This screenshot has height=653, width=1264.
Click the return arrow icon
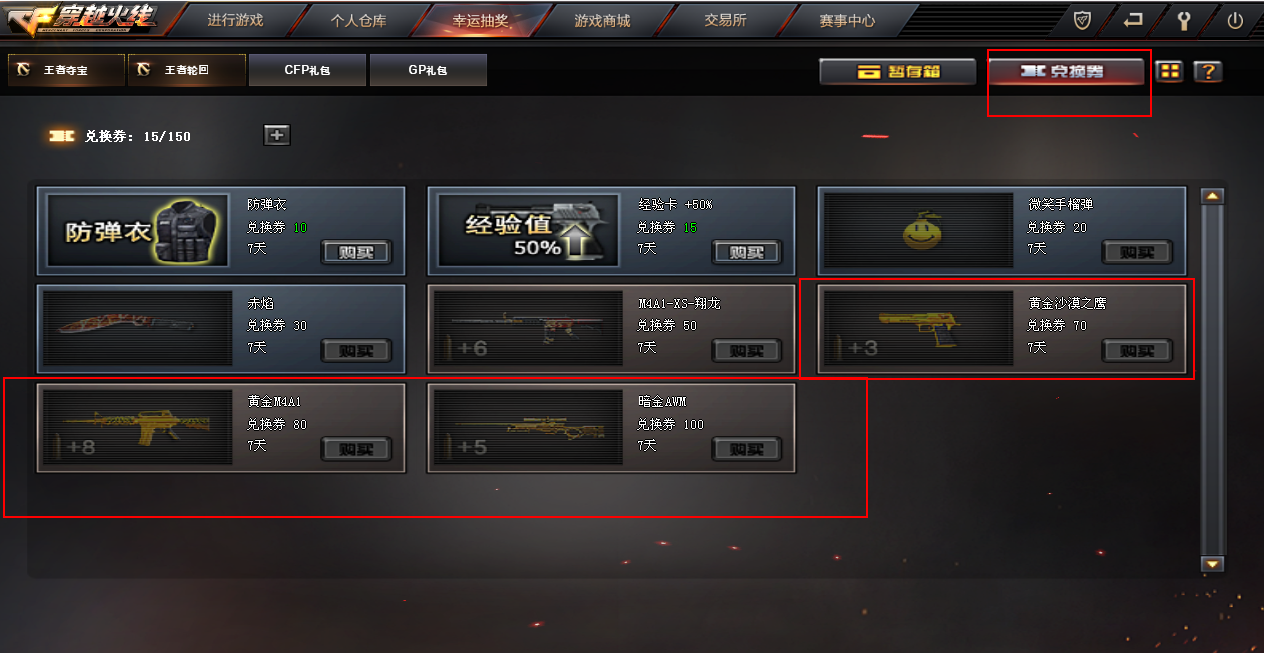click(1133, 20)
